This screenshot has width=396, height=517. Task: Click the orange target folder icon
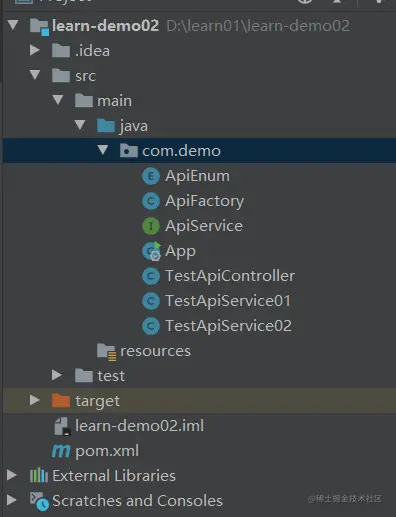click(x=61, y=401)
